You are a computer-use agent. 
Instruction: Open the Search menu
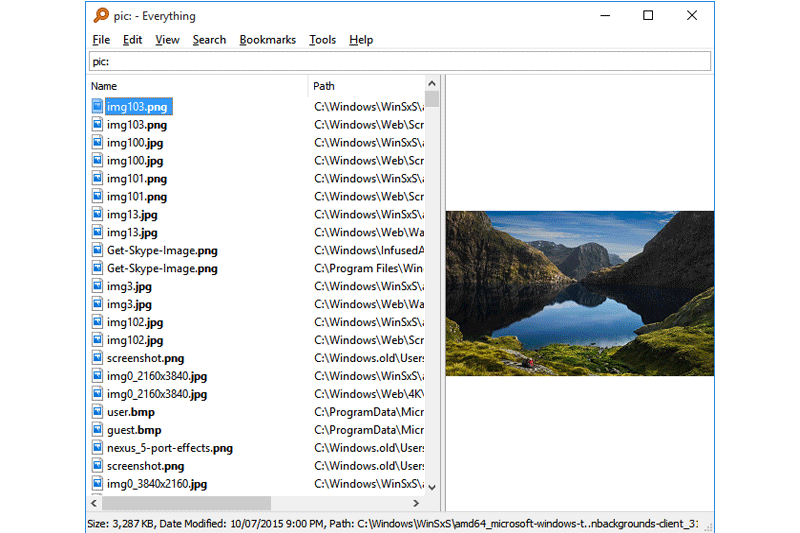coord(209,40)
